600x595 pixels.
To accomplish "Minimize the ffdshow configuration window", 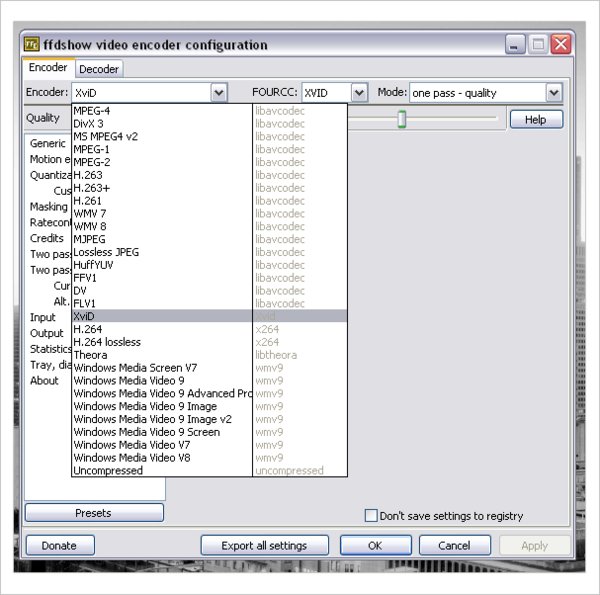I will [x=515, y=44].
